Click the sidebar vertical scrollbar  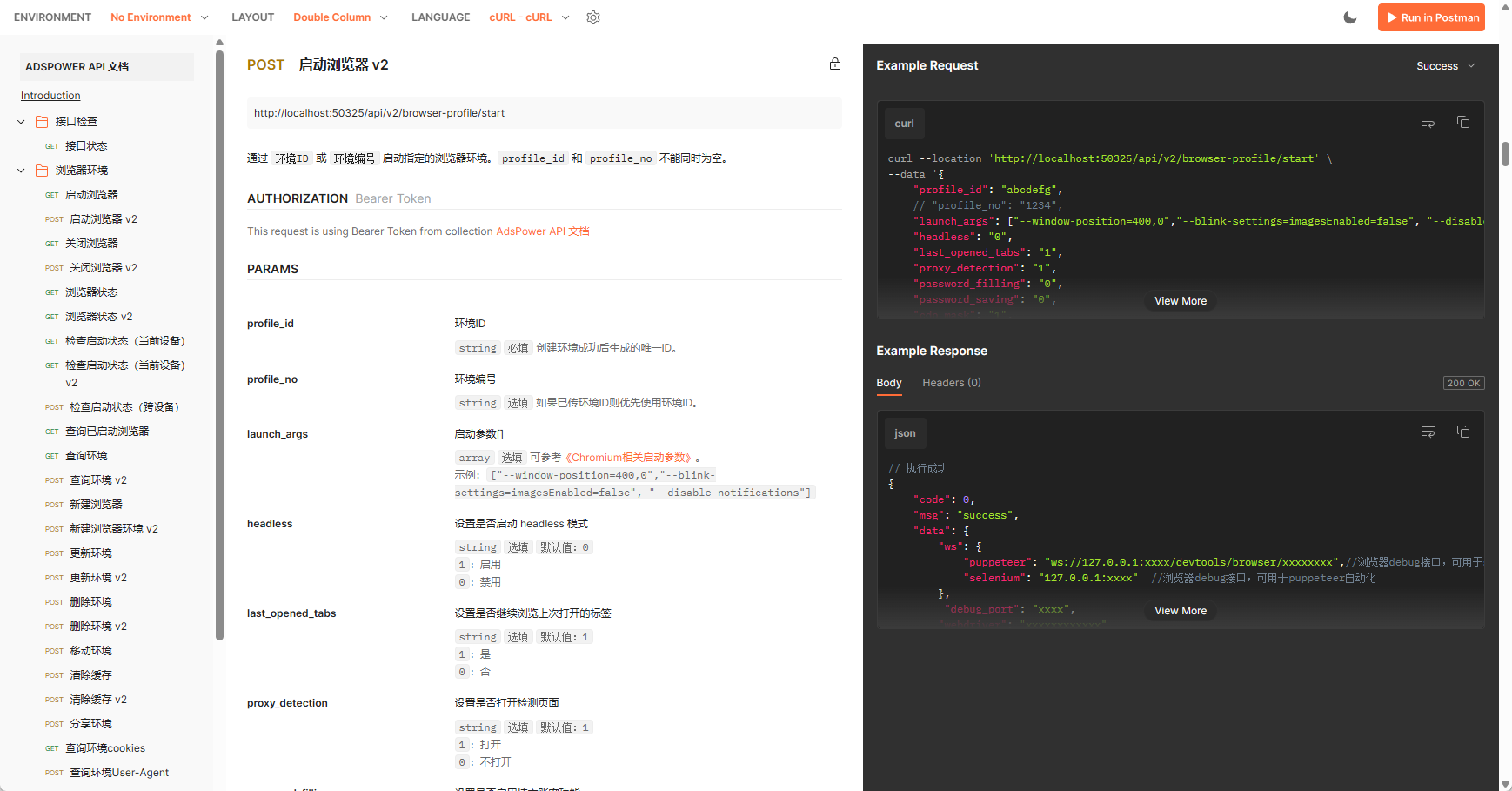[219, 348]
